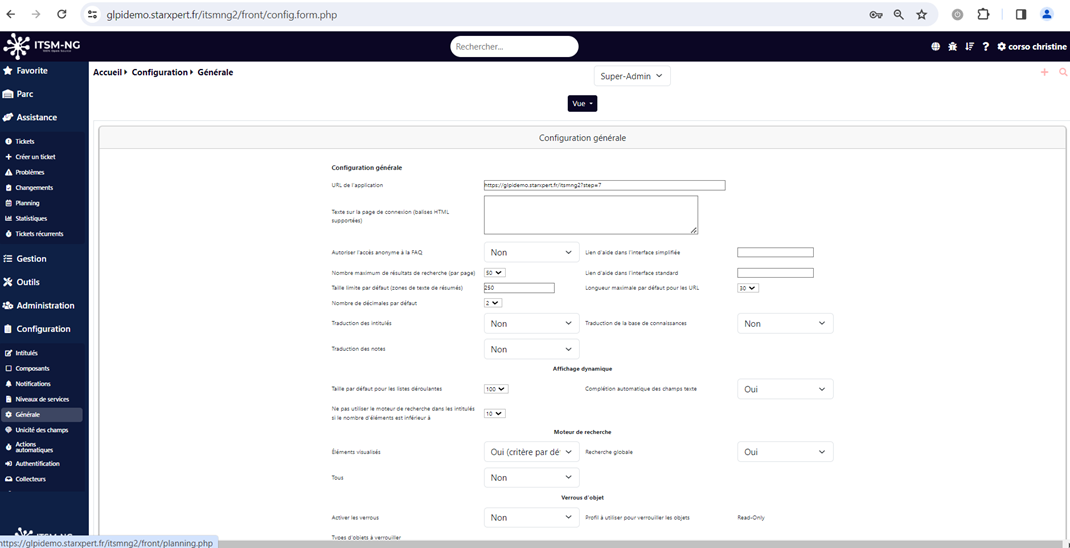Click the URL de l'application field

point(605,185)
